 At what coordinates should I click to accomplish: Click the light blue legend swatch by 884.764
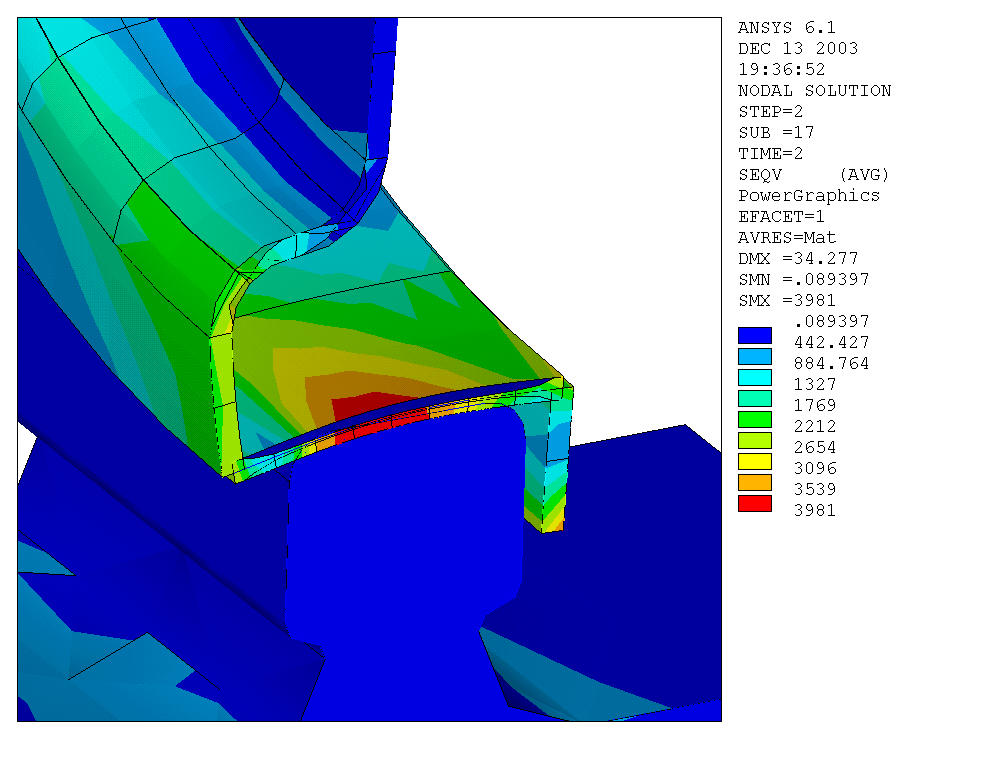(754, 356)
